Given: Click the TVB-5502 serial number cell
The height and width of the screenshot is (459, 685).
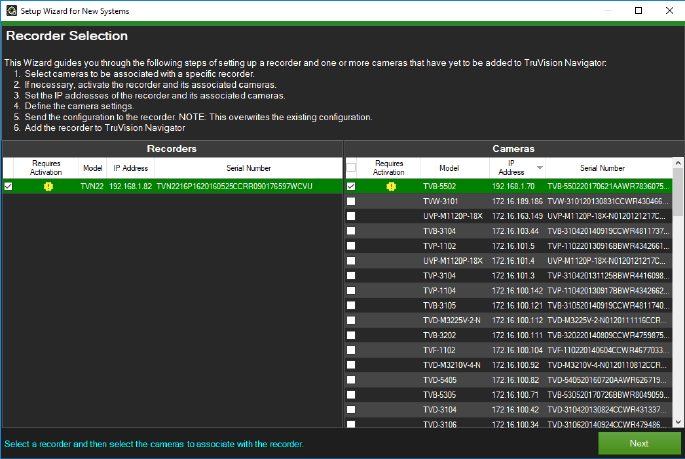Looking at the screenshot, I should click(608, 186).
